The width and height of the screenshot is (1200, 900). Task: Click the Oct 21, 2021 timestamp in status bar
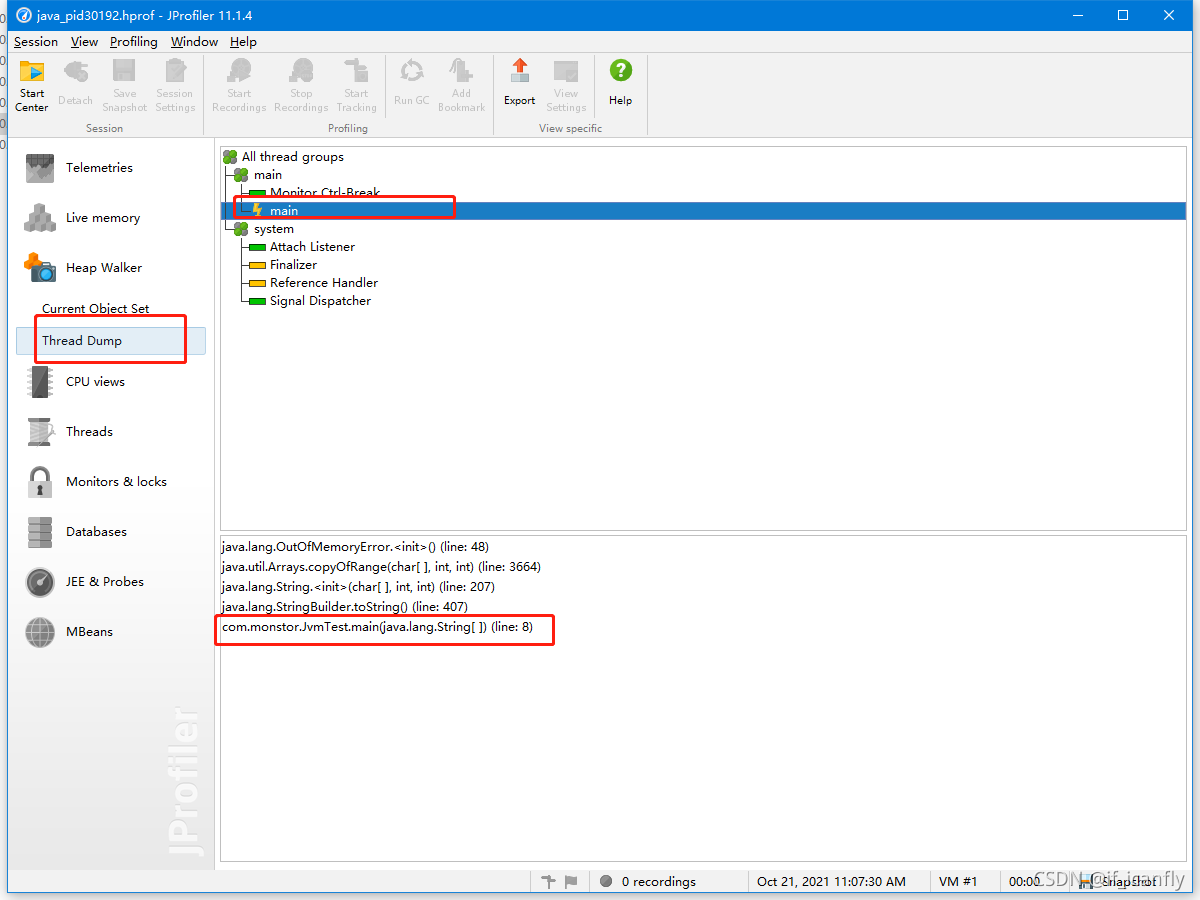tap(831, 882)
